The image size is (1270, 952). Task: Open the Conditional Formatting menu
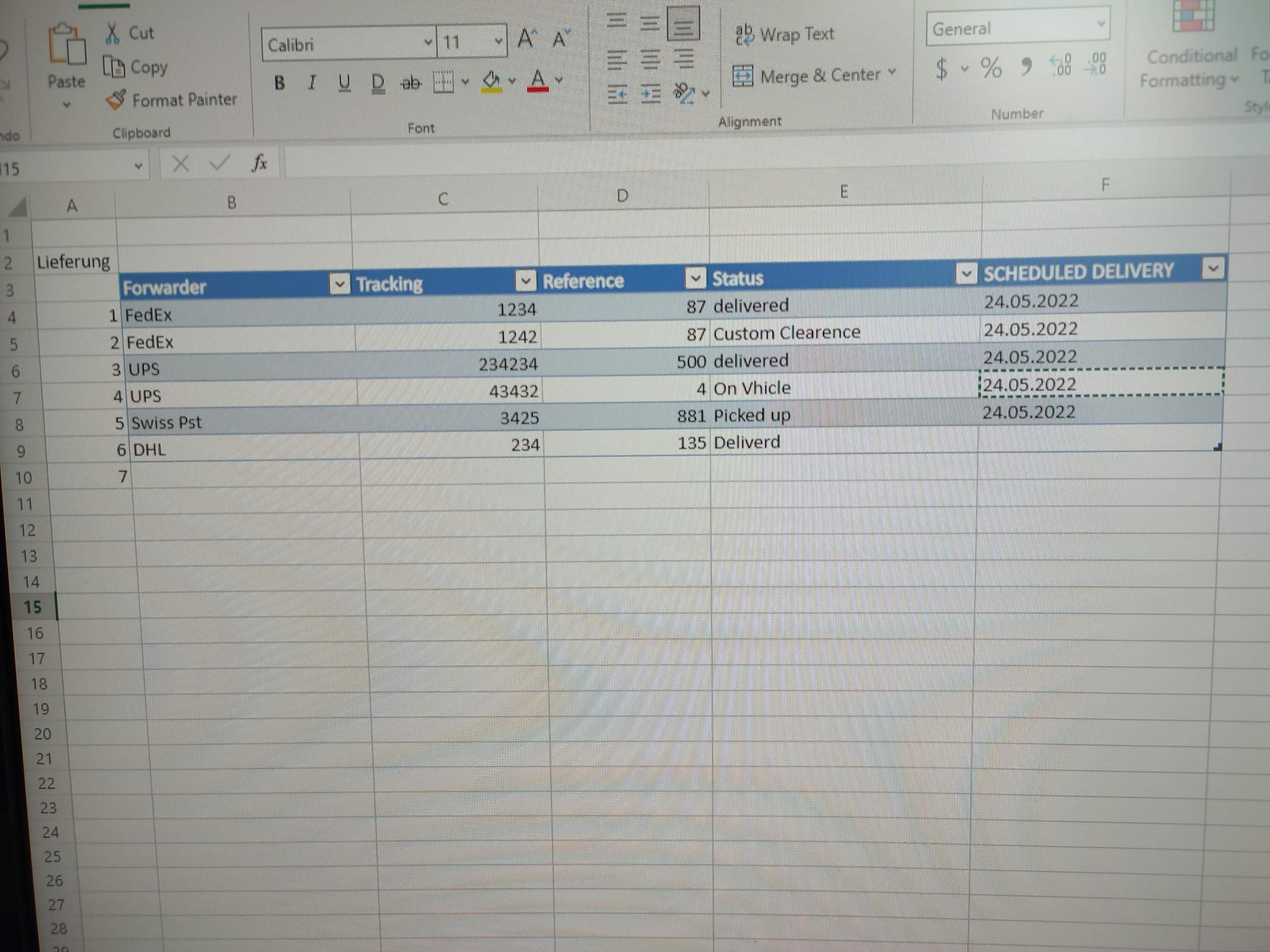click(1190, 66)
